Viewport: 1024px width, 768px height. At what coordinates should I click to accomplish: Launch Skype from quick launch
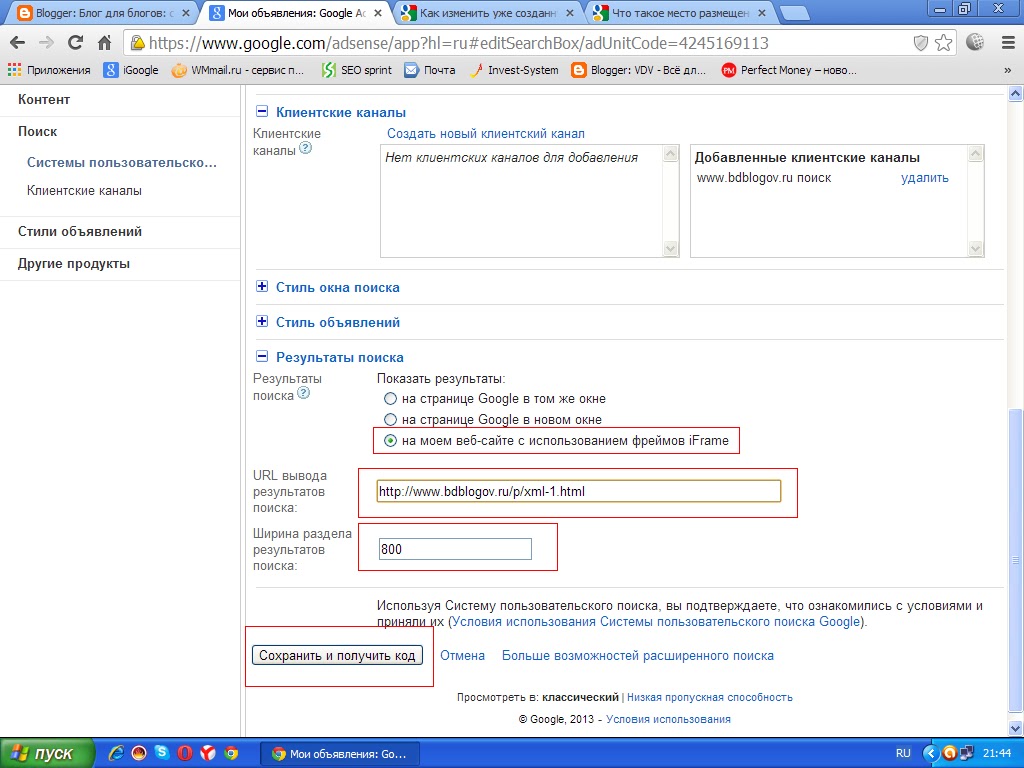(161, 753)
